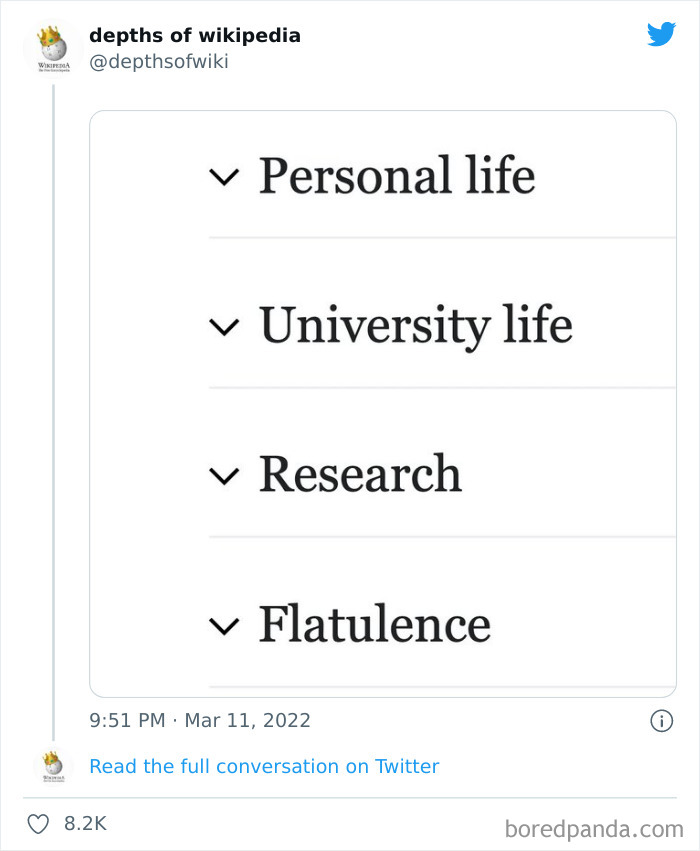Open the @depthsofwiki handle link

(x=159, y=62)
